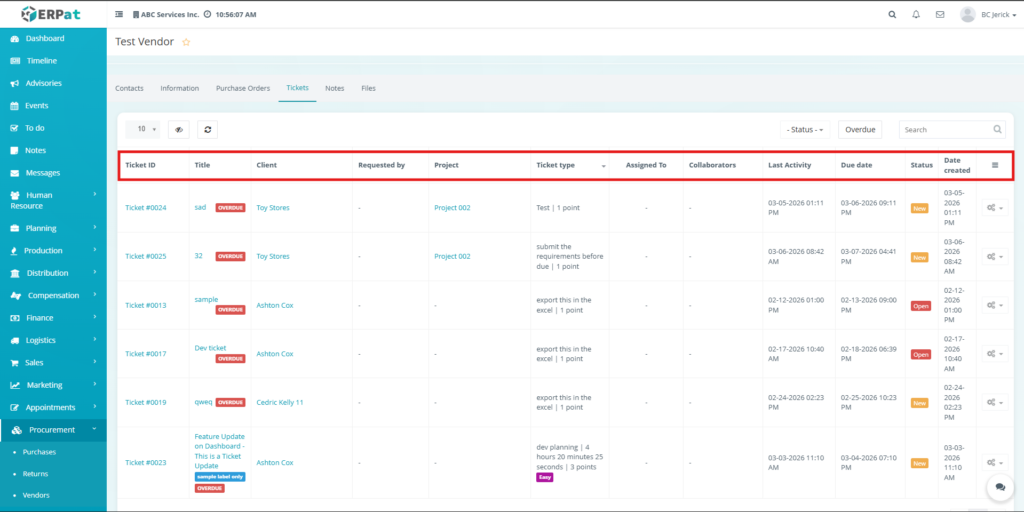This screenshot has width=1024, height=512.
Task: Expand actions gear for Ticket #0024
Action: click(994, 208)
